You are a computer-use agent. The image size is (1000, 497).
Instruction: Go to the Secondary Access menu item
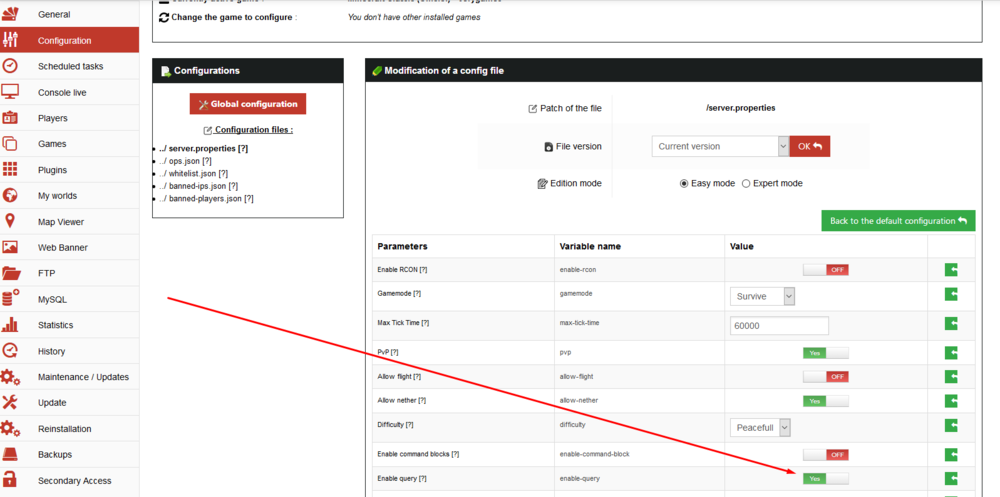pyautogui.click(x=74, y=481)
